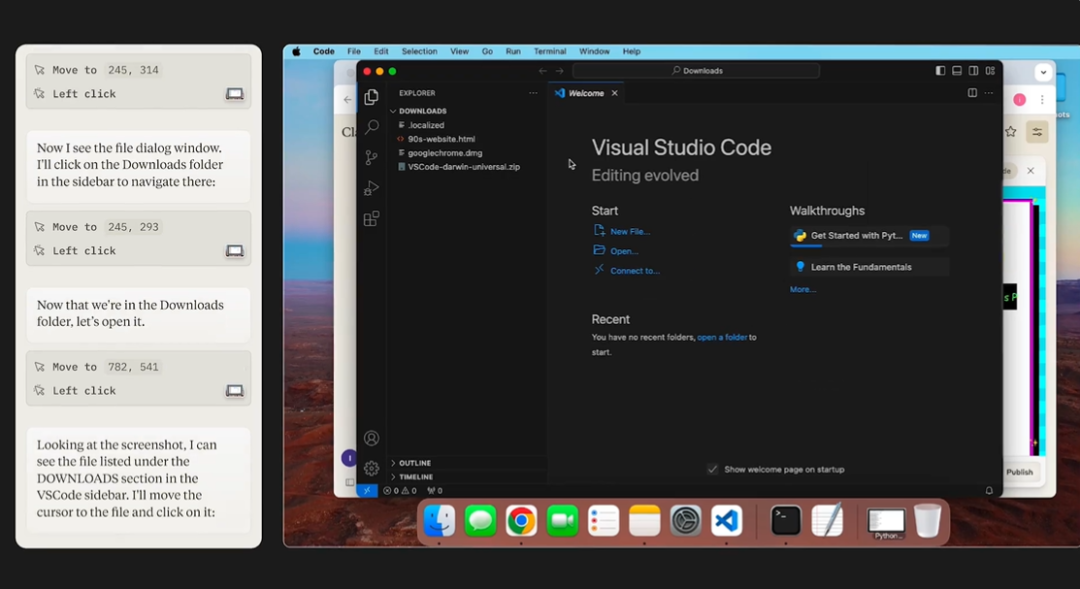The width and height of the screenshot is (1080, 589).
Task: Open the notifications bell in the status bar
Action: click(989, 490)
